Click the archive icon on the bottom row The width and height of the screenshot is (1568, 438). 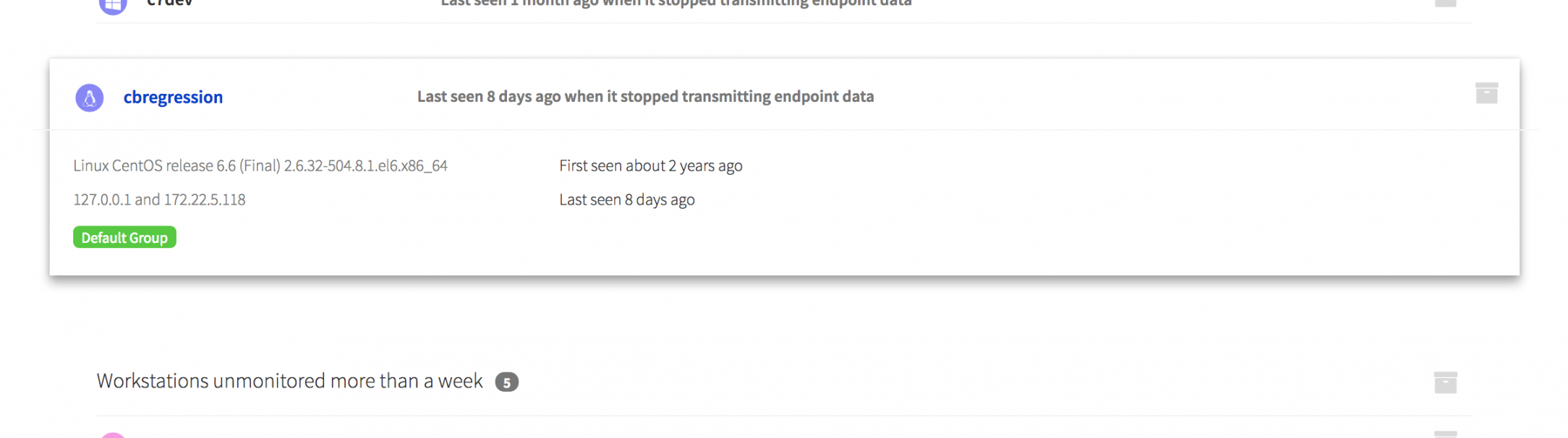pos(1445,434)
